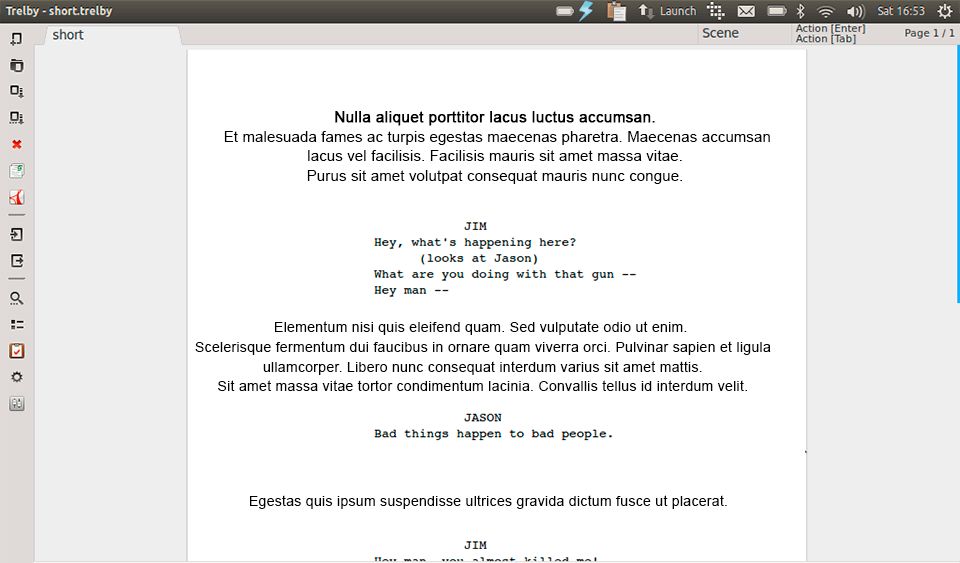Click the line starting 'Et malesuada fames'
The height and width of the screenshot is (563, 960).
497,136
